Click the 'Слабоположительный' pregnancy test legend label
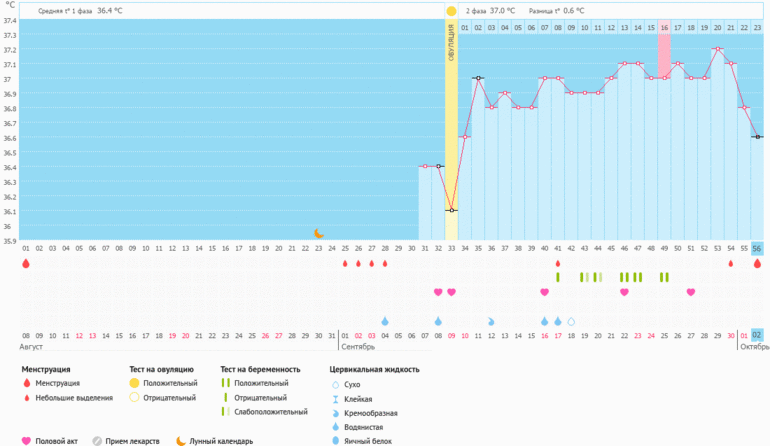This screenshot has width=770, height=446. pyautogui.click(x=270, y=411)
